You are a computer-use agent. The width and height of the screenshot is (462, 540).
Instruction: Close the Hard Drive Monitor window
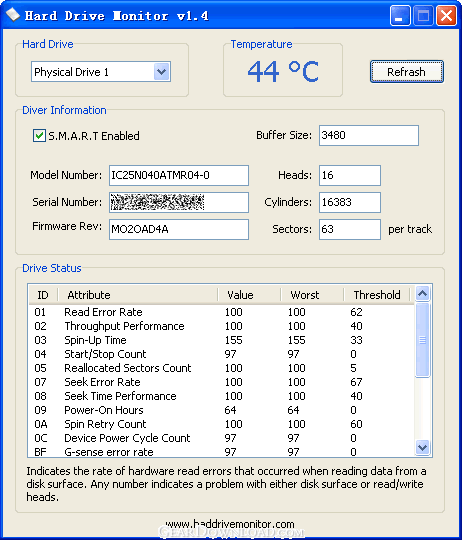(447, 16)
